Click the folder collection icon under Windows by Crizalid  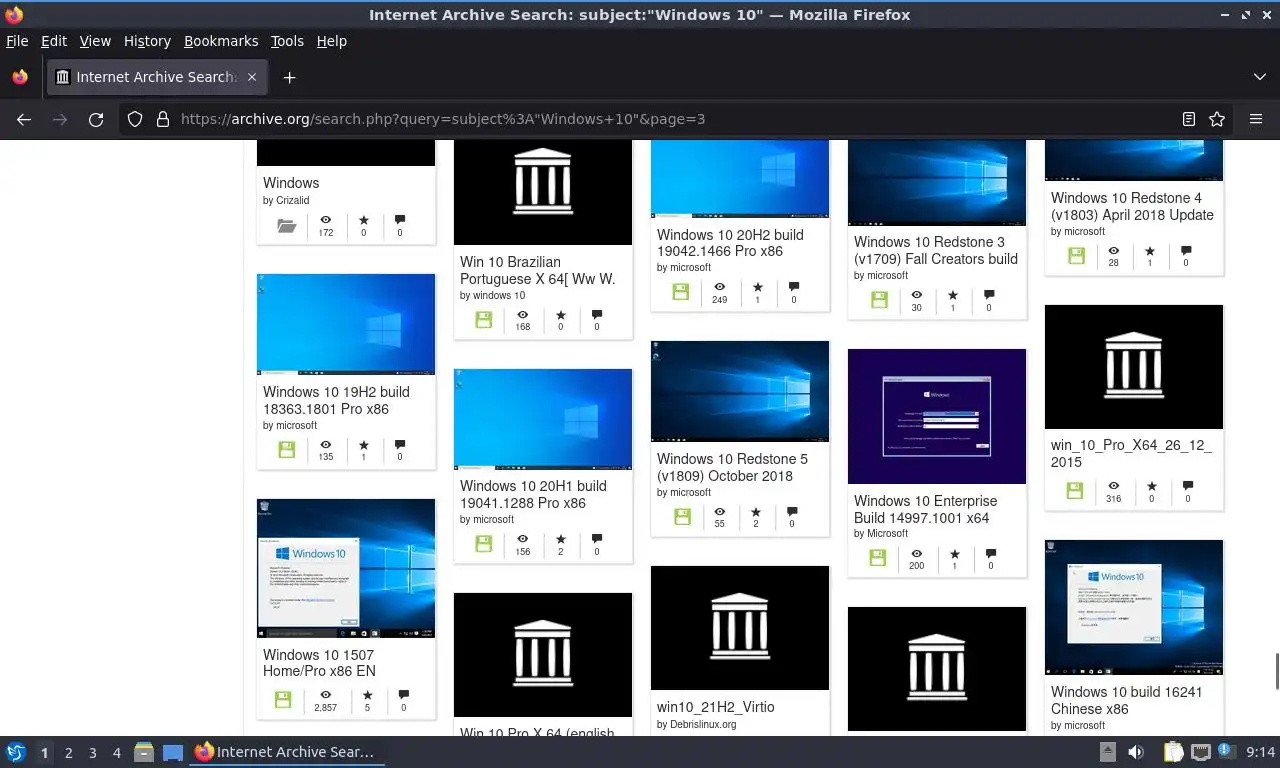click(x=287, y=226)
